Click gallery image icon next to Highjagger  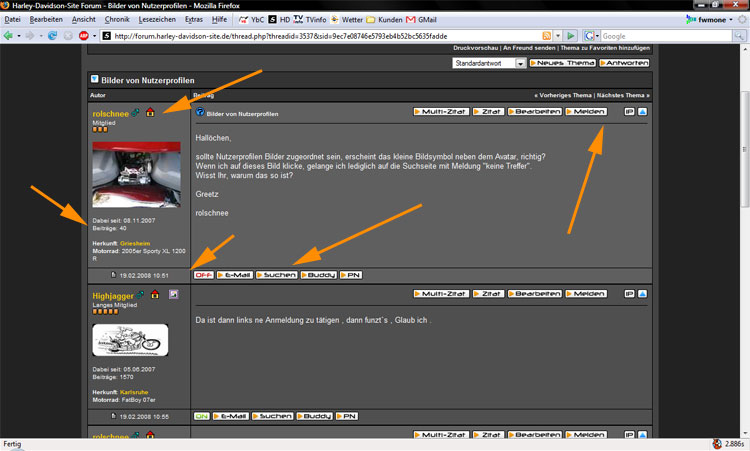point(173,294)
